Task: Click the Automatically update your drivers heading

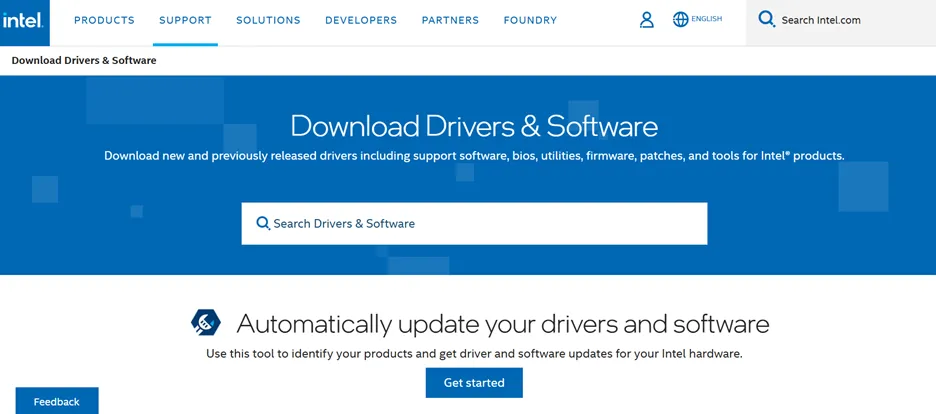Action: point(503,324)
